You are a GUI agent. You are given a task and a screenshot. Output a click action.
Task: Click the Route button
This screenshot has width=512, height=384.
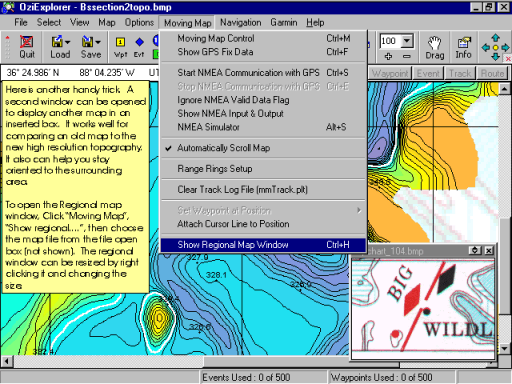pyautogui.click(x=492, y=73)
